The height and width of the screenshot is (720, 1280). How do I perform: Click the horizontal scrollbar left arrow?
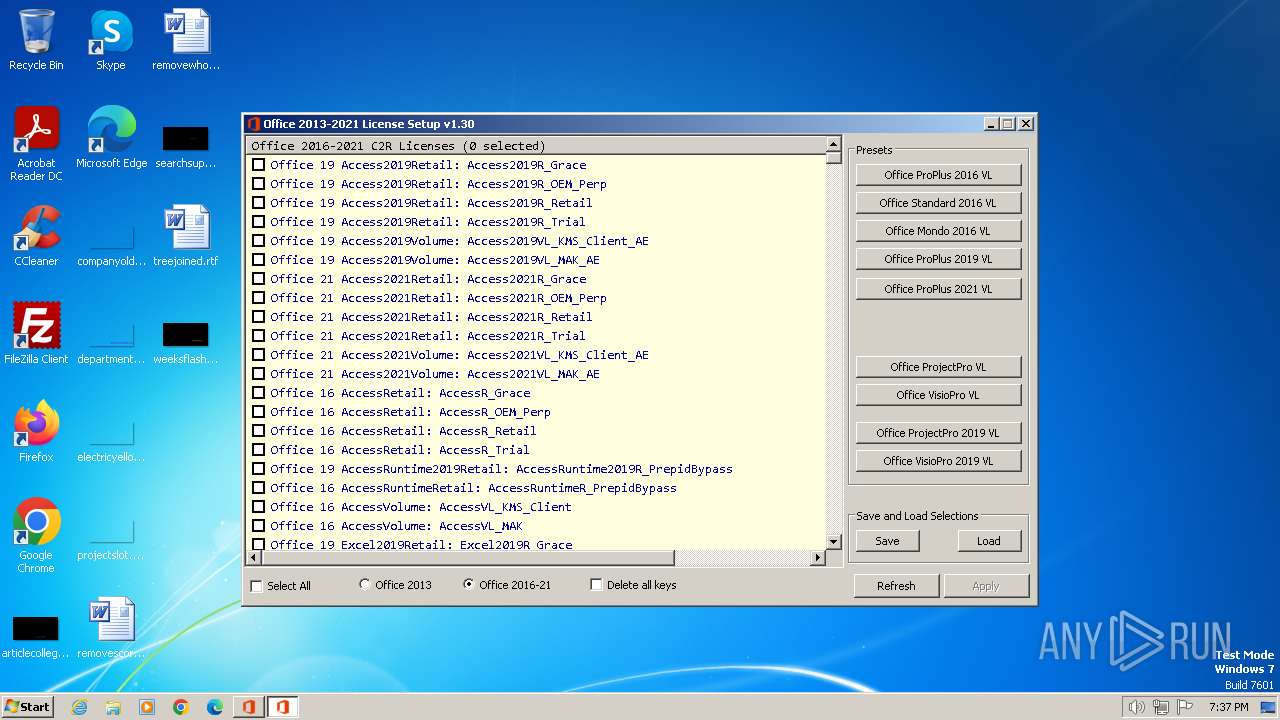pyautogui.click(x=254, y=558)
